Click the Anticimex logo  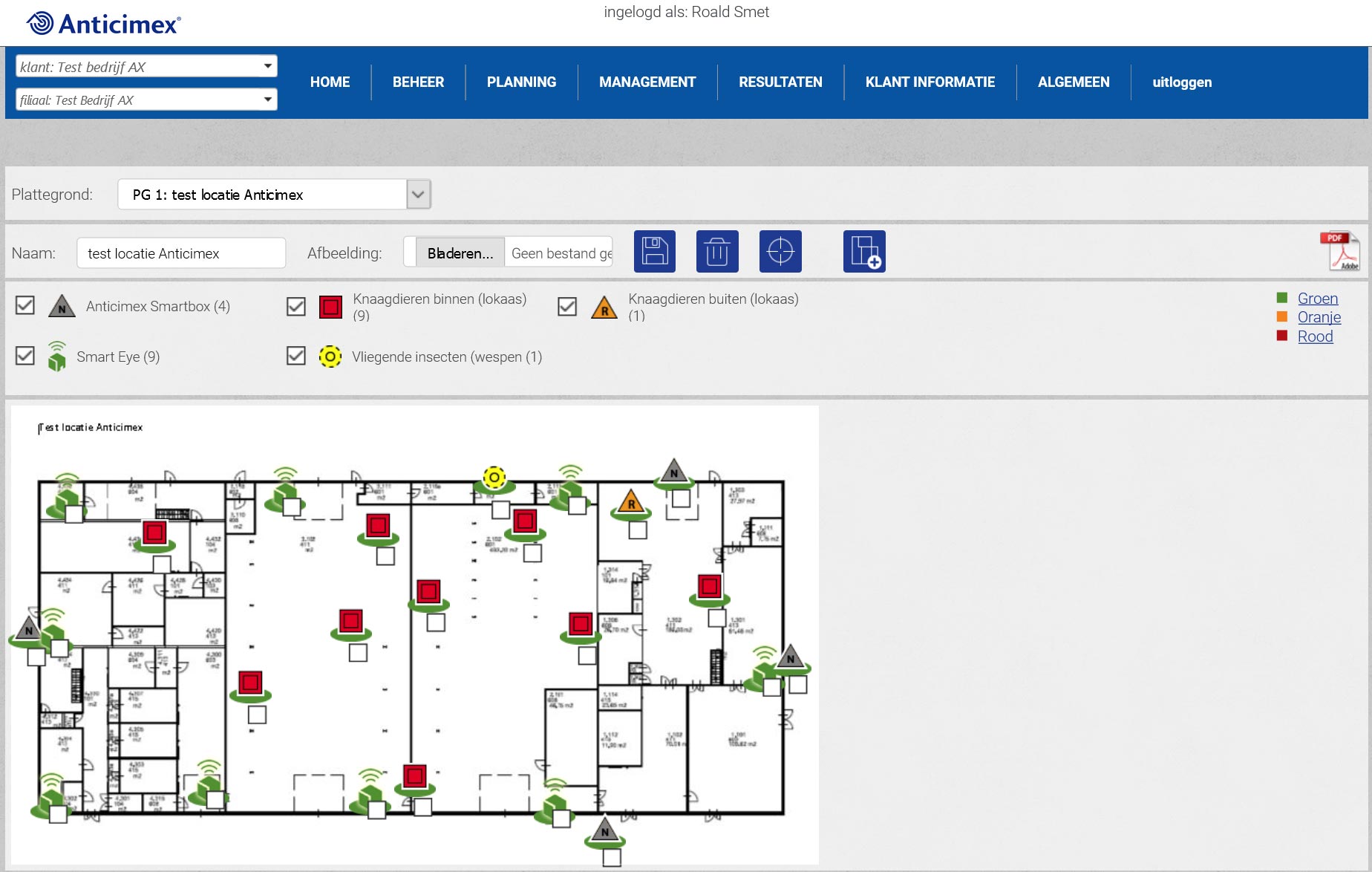click(x=104, y=24)
